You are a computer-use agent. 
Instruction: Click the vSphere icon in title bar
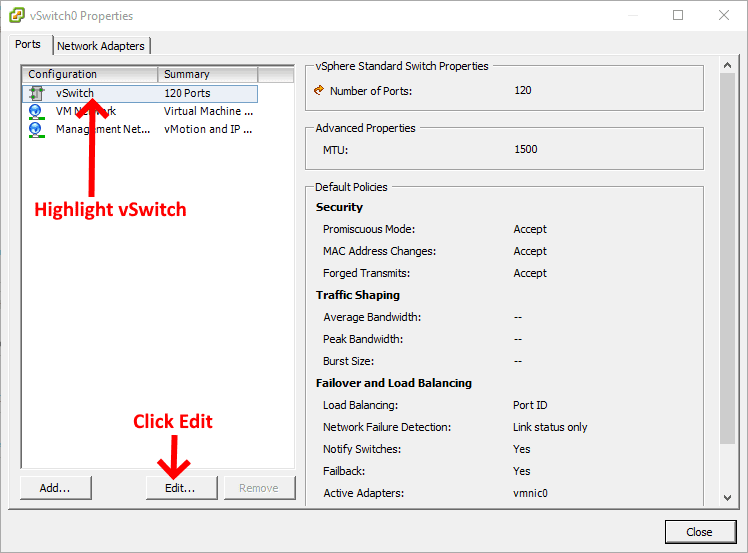17,15
